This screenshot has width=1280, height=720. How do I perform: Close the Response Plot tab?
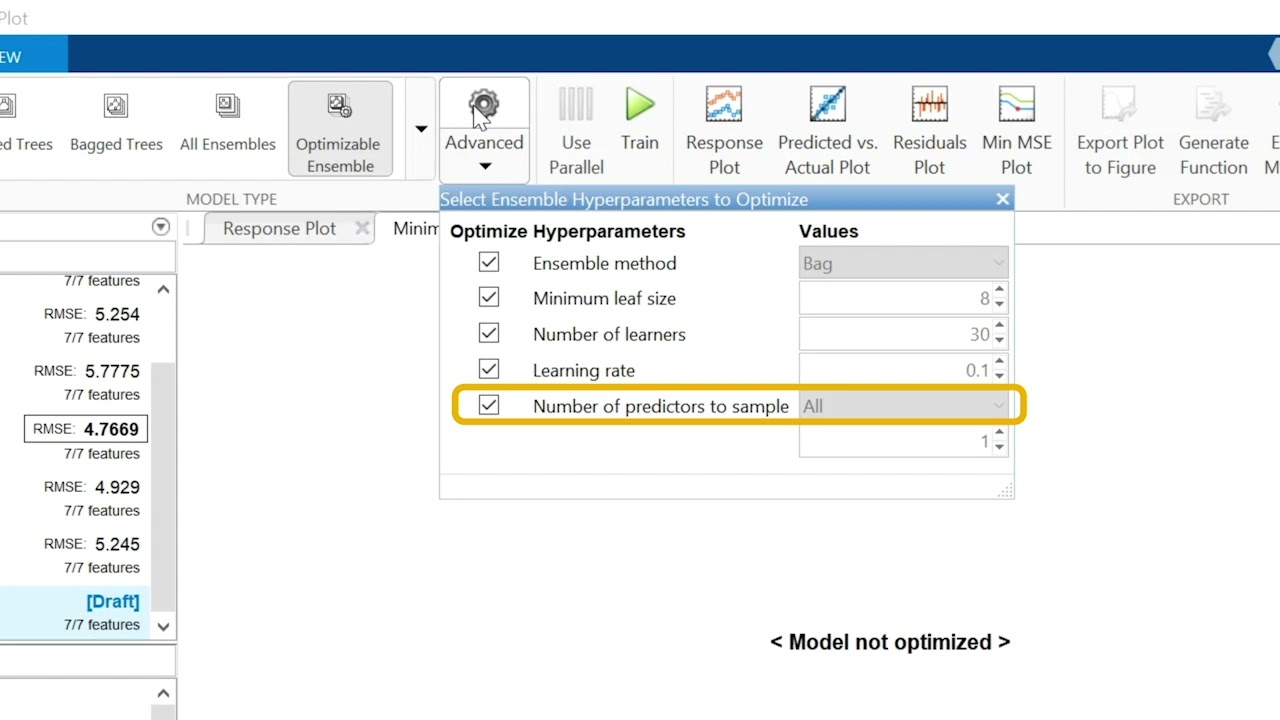click(362, 228)
